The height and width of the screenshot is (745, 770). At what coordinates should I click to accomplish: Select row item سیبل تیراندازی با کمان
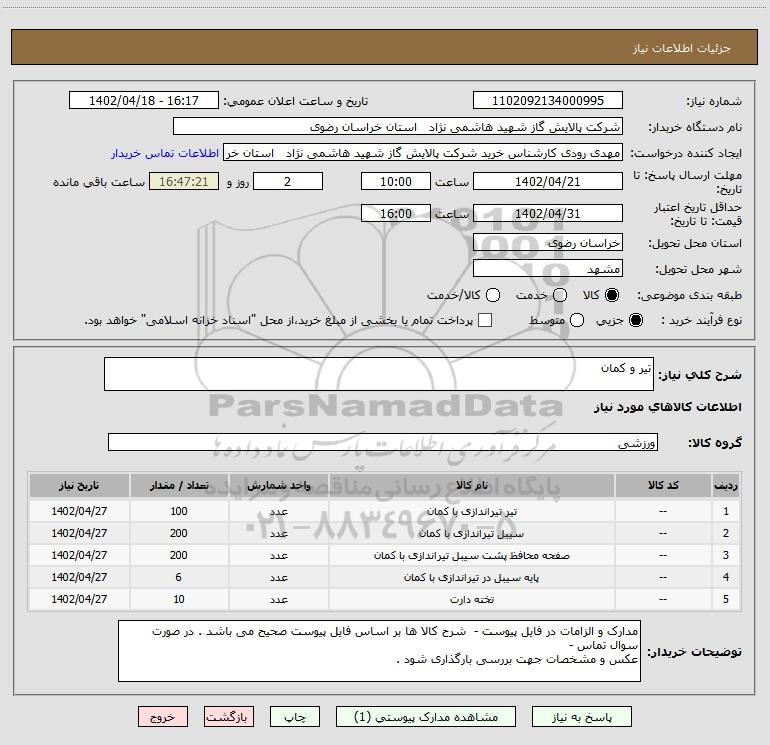tap(471, 533)
